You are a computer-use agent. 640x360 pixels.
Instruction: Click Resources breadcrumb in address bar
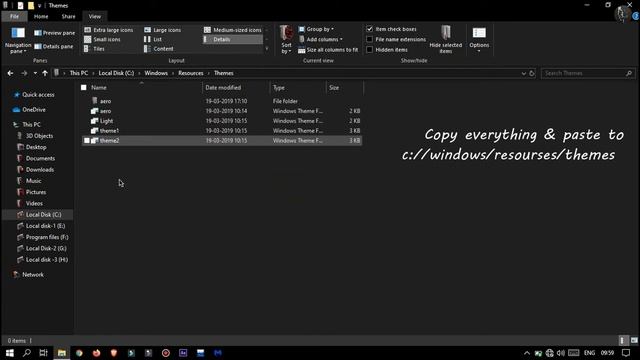[191, 73]
